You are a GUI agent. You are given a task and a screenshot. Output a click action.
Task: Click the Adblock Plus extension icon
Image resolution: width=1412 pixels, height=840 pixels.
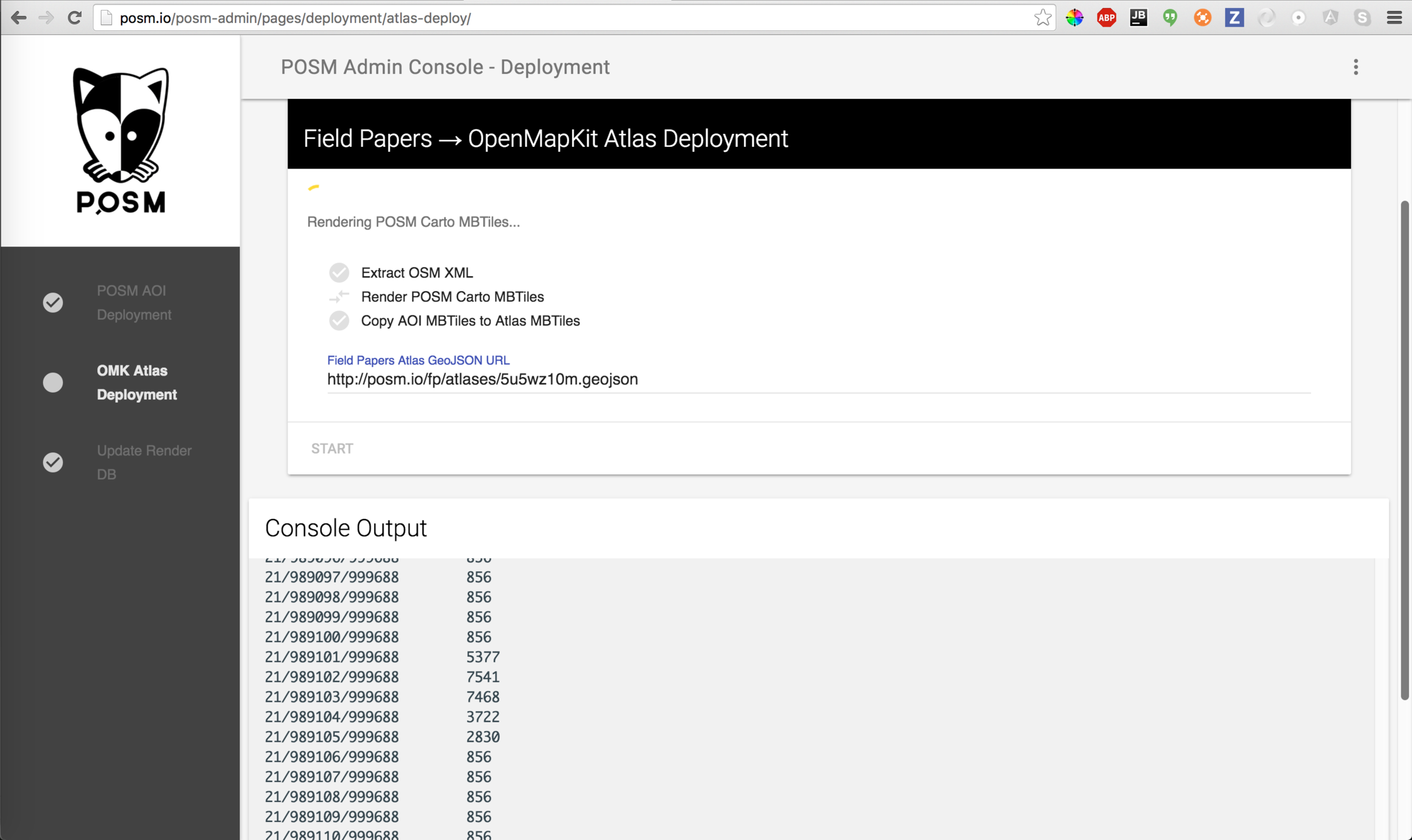pos(1106,18)
